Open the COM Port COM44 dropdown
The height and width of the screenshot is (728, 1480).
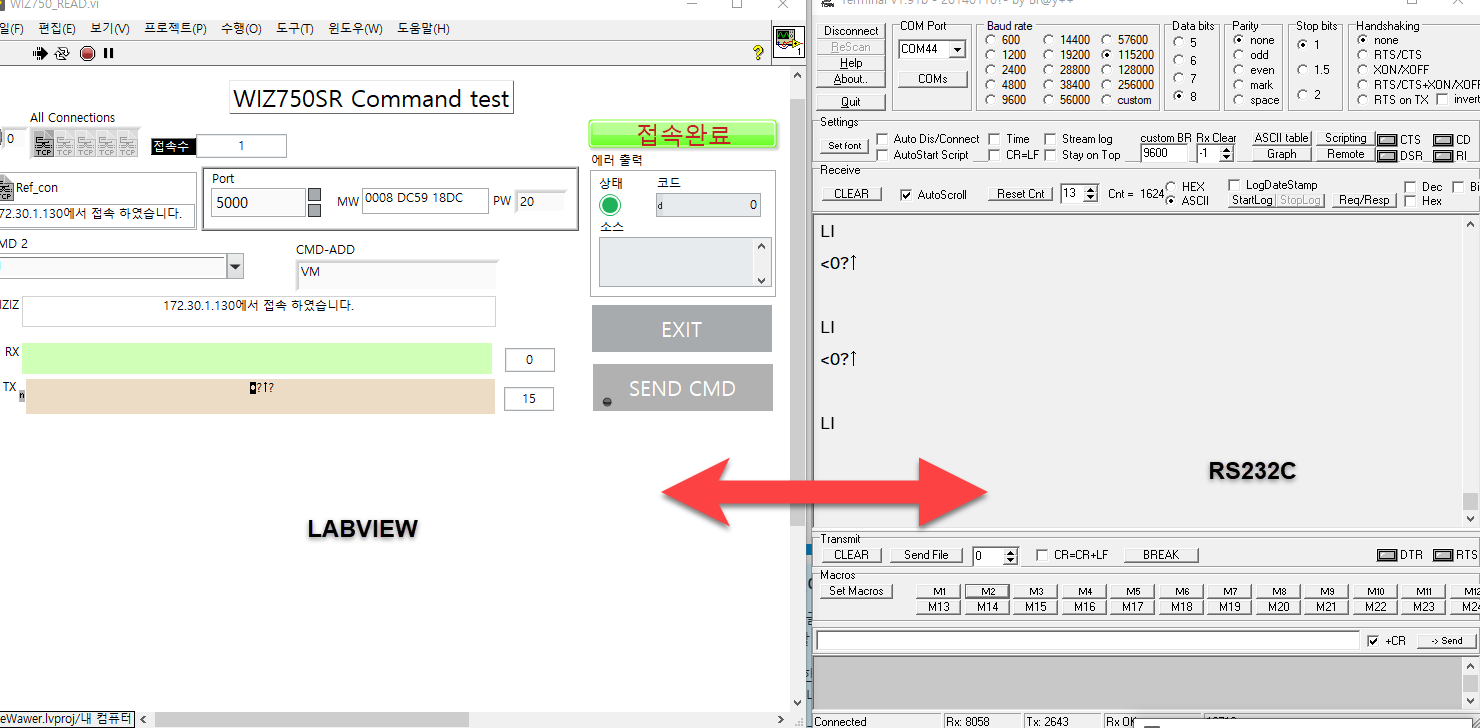pos(957,49)
